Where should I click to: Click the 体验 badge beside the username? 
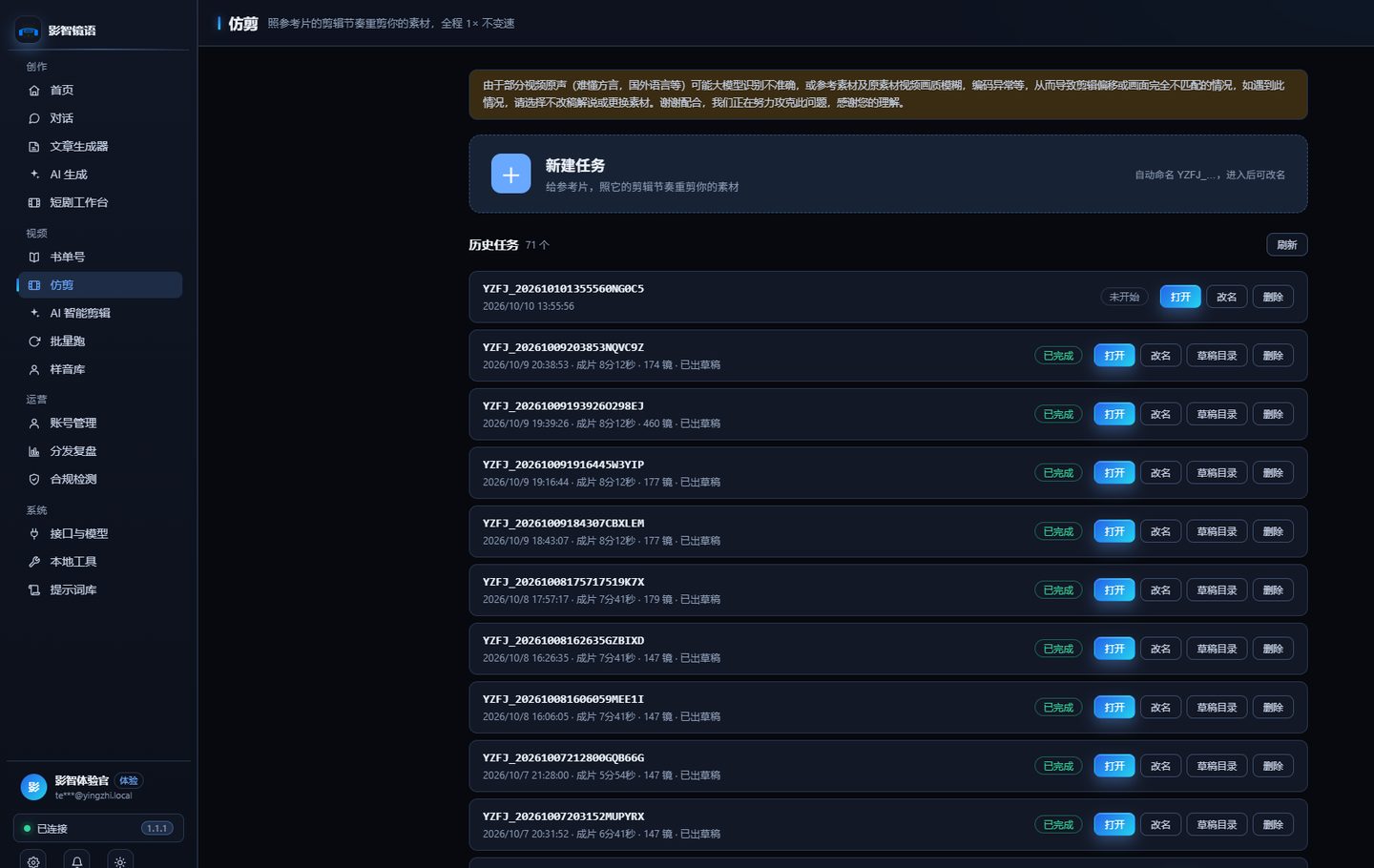point(128,780)
